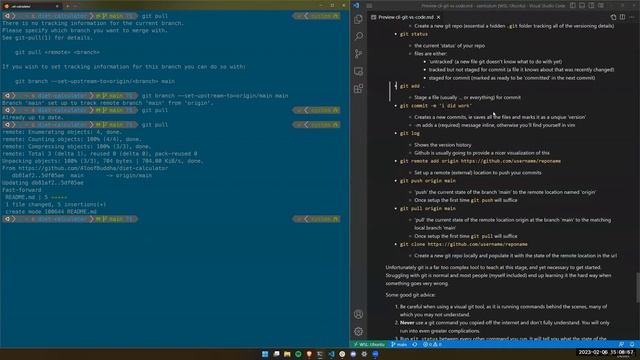Click the 'git pull origin main' line

pos(428,209)
